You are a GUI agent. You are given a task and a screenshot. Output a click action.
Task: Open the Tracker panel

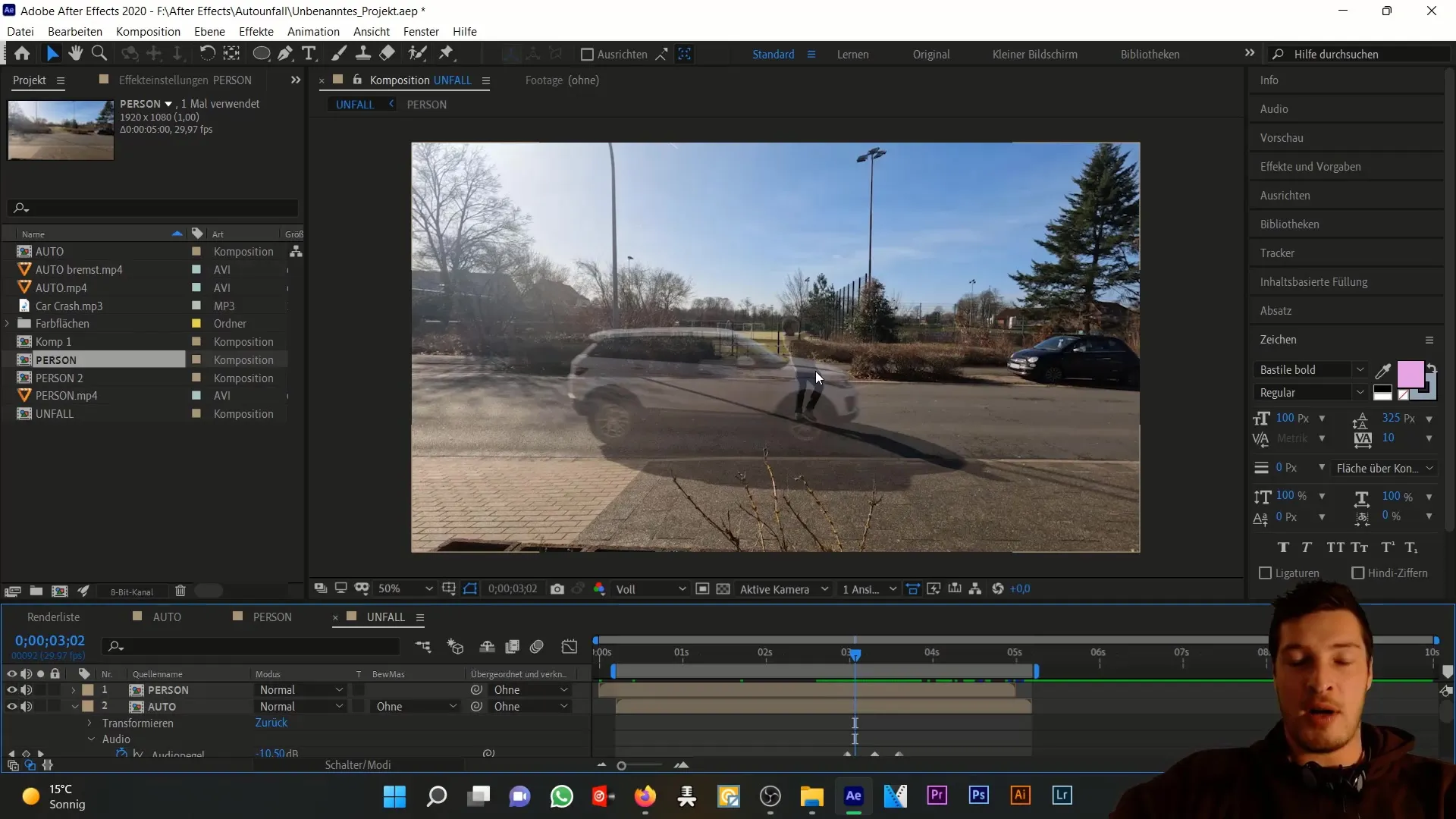pos(1277,253)
